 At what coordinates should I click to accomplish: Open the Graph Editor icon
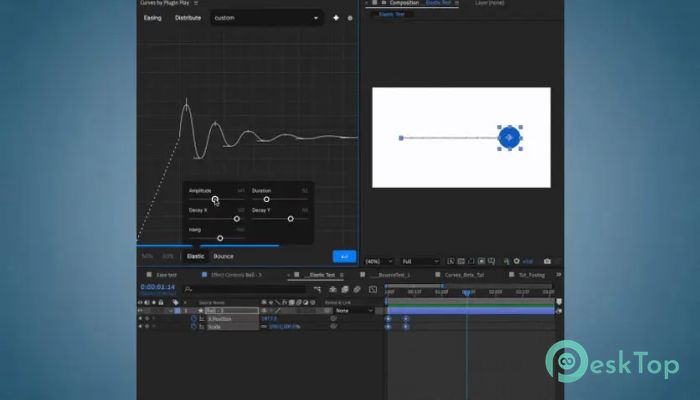point(373,290)
